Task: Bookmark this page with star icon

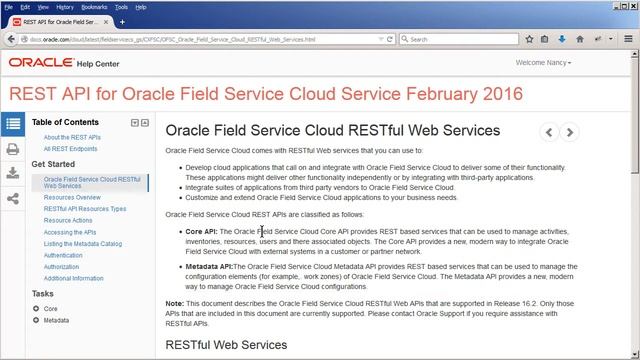Action: click(529, 39)
